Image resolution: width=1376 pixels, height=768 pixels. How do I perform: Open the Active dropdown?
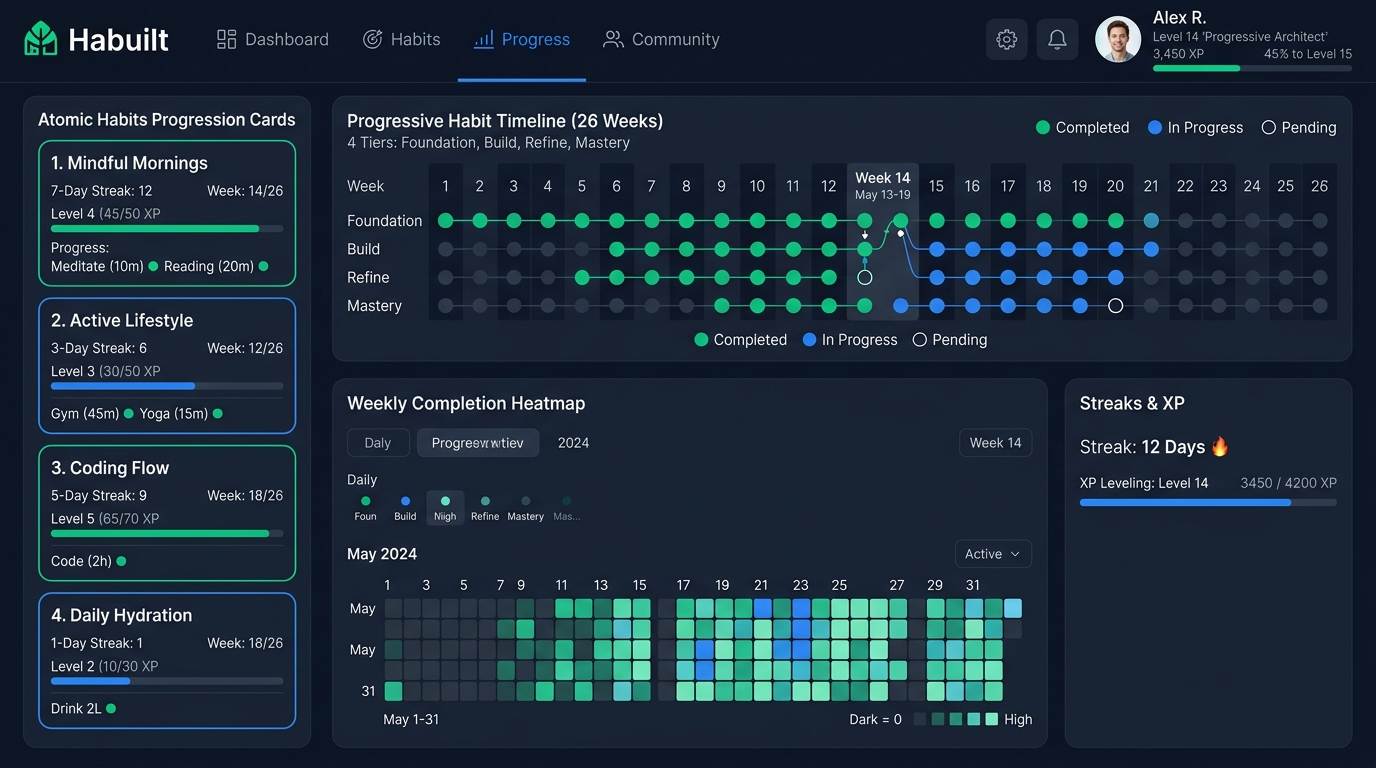[x=993, y=554]
